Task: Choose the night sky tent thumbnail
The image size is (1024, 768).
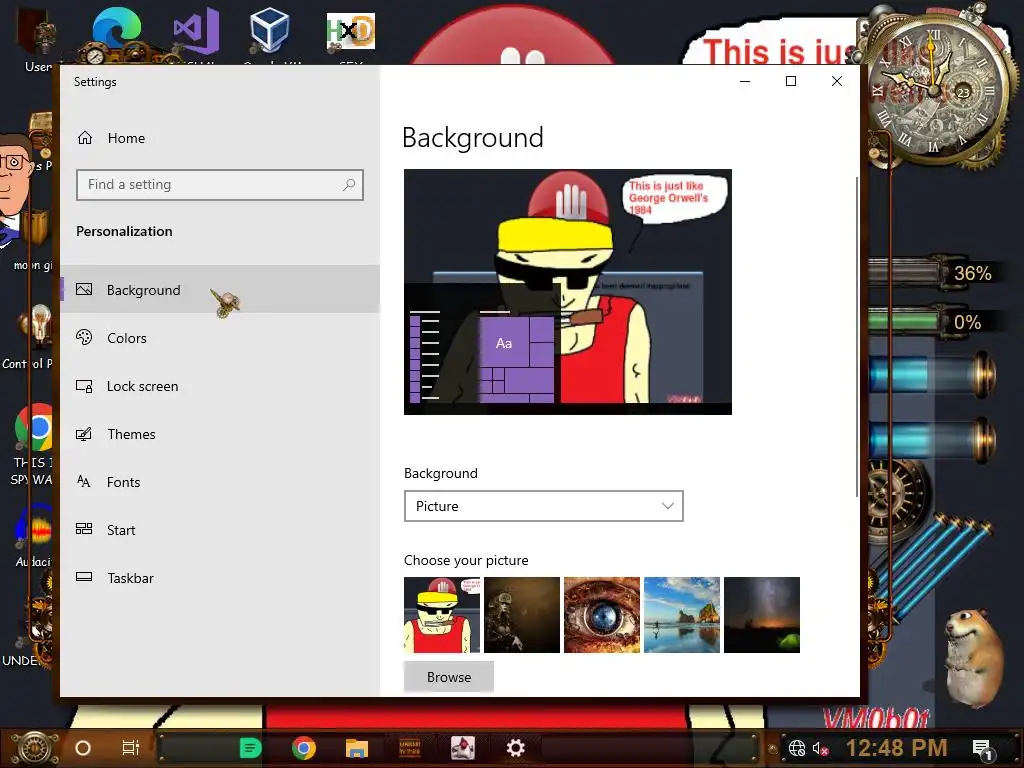Action: pos(761,615)
